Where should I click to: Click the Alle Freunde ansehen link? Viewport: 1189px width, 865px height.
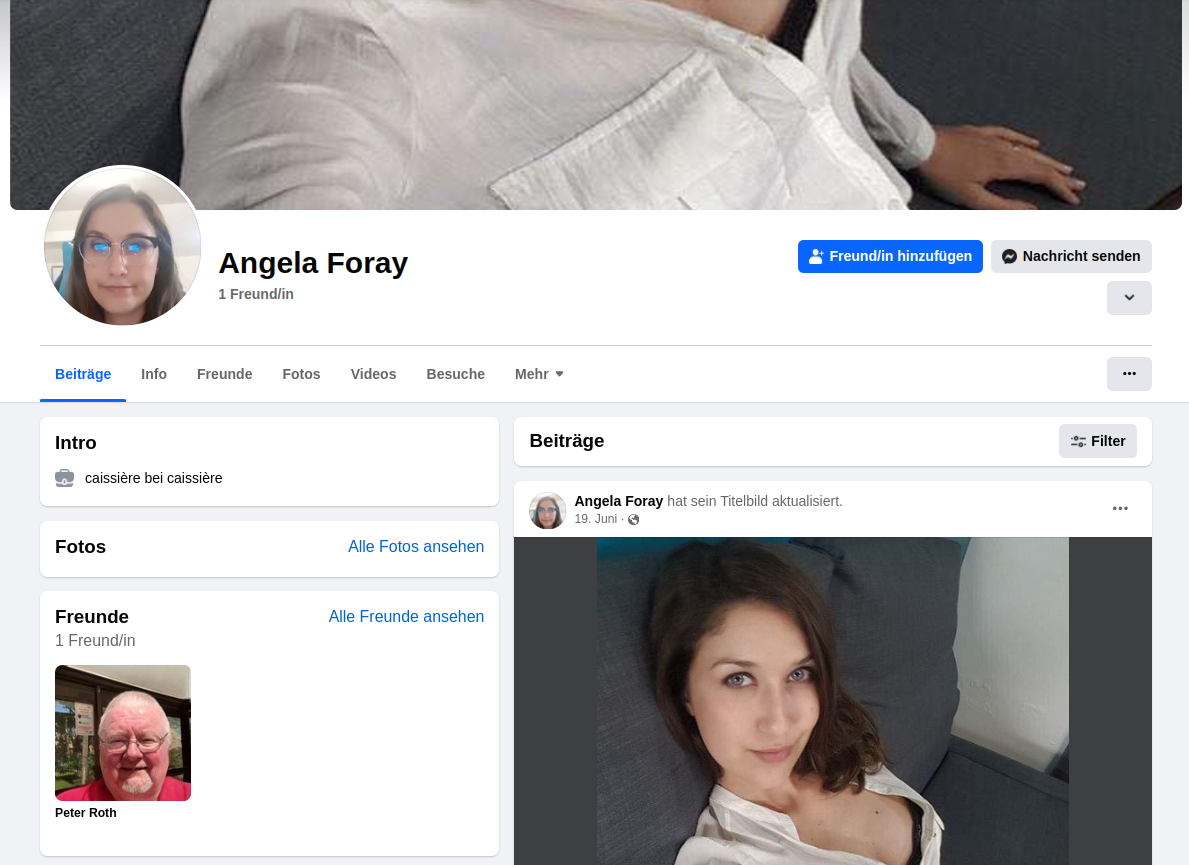(406, 616)
